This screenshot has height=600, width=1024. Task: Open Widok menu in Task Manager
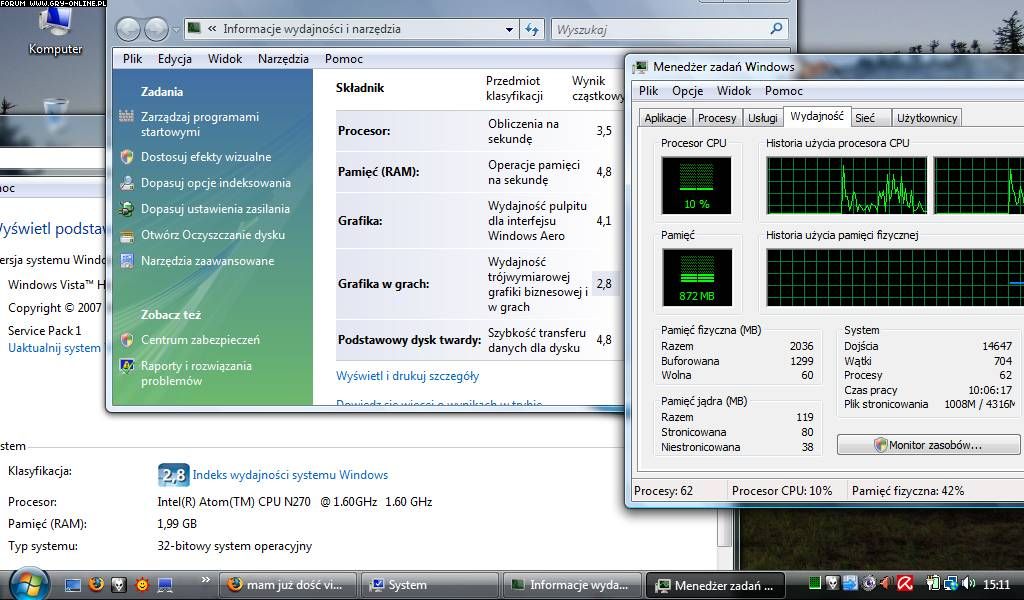click(x=733, y=91)
